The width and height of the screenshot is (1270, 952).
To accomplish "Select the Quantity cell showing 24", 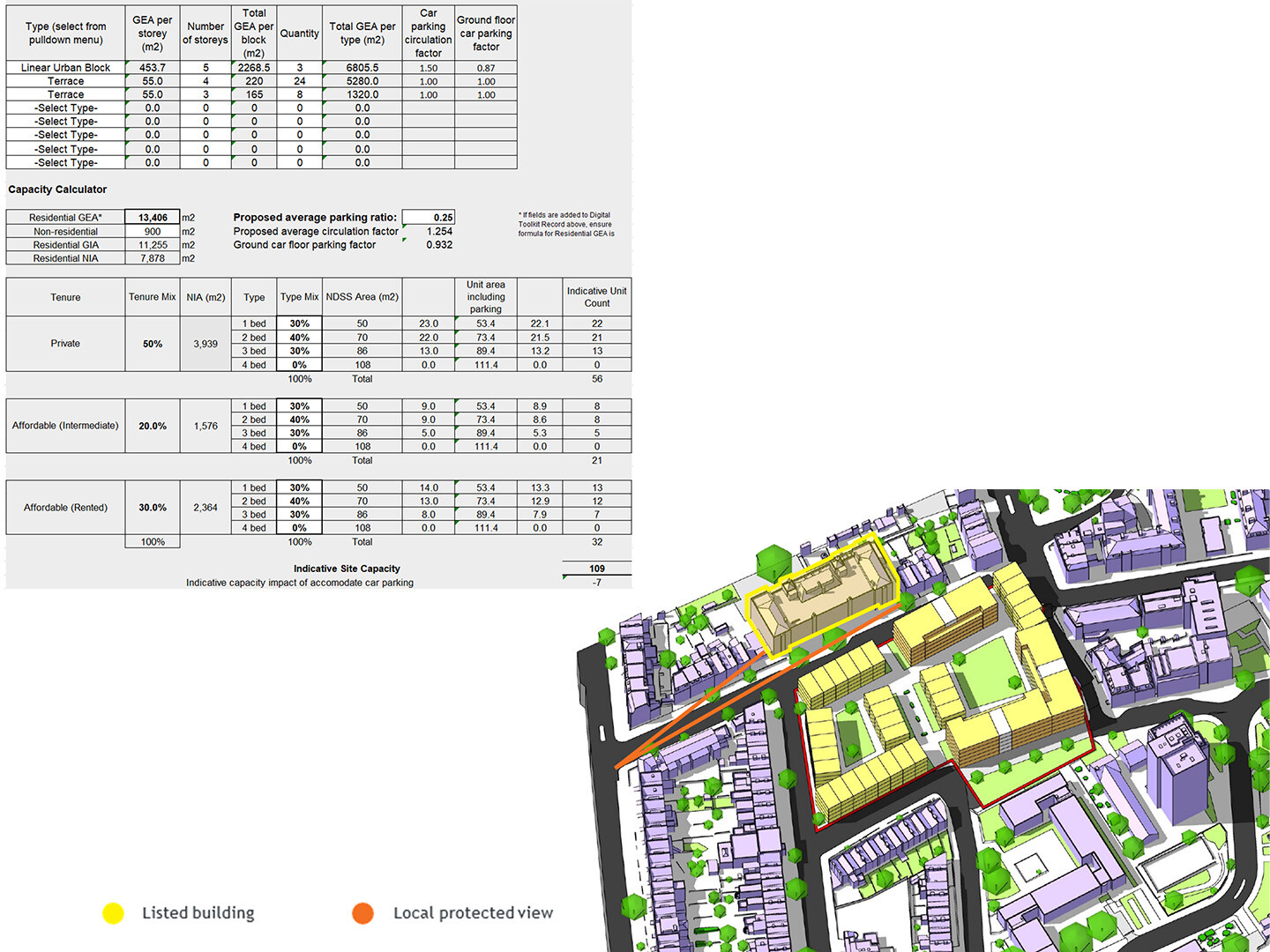I will point(299,81).
